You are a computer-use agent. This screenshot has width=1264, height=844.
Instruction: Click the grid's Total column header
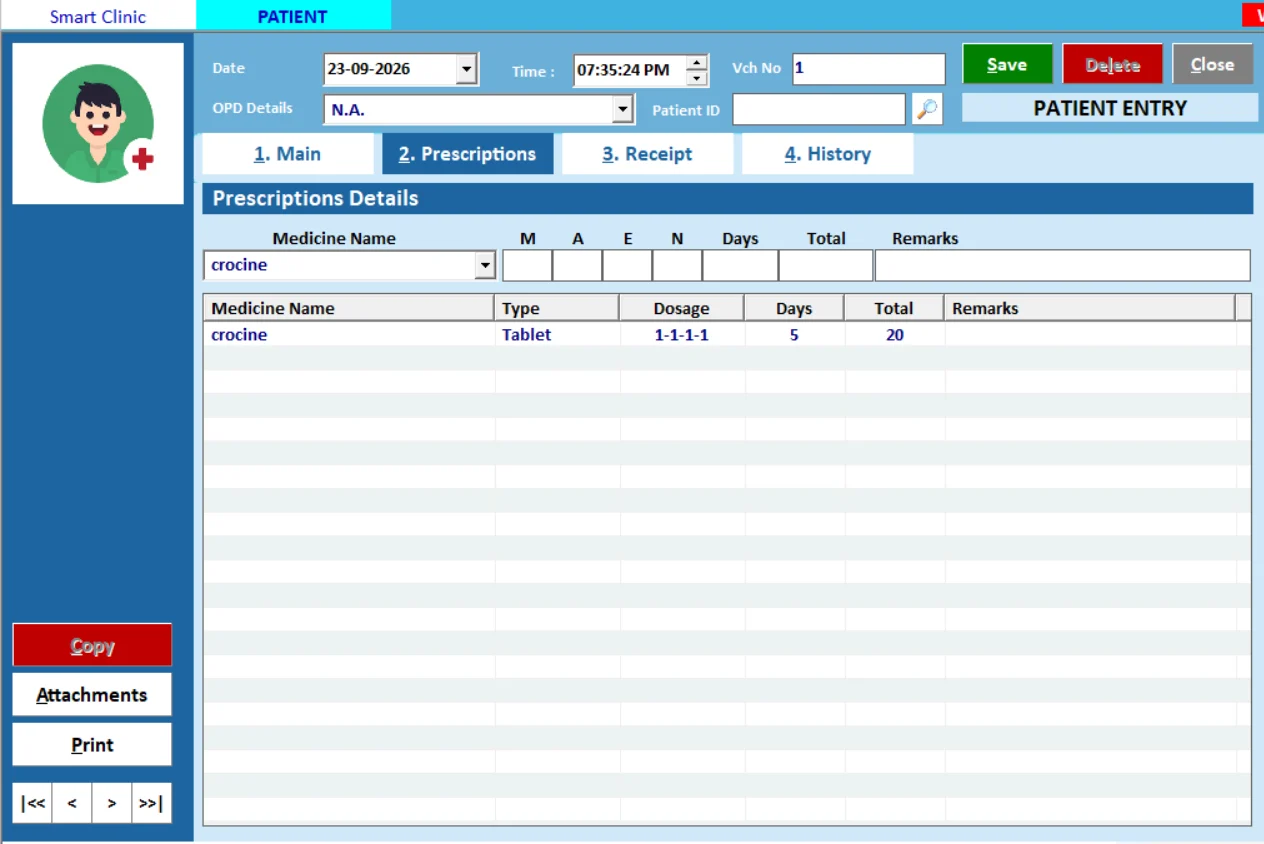coord(894,308)
